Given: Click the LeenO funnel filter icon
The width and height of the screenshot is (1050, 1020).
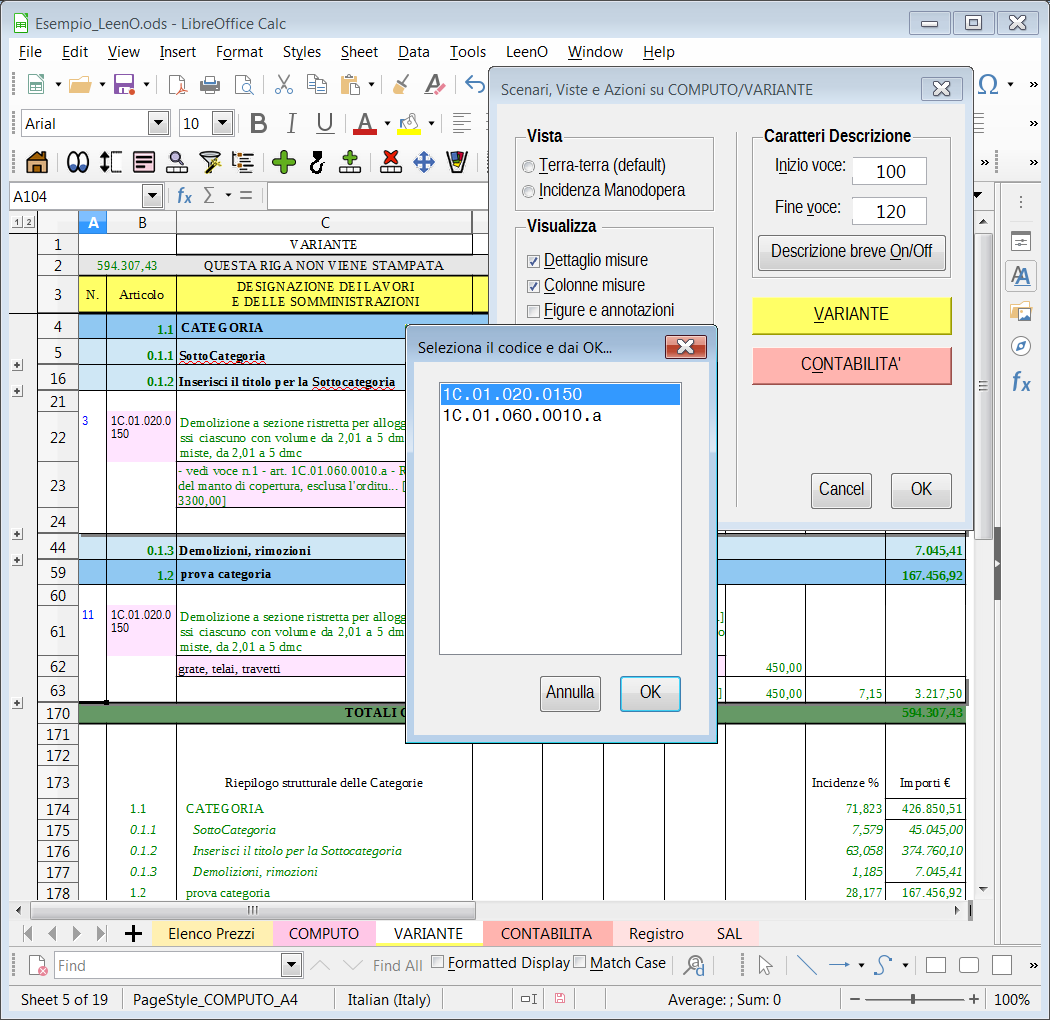Looking at the screenshot, I should tap(210, 162).
